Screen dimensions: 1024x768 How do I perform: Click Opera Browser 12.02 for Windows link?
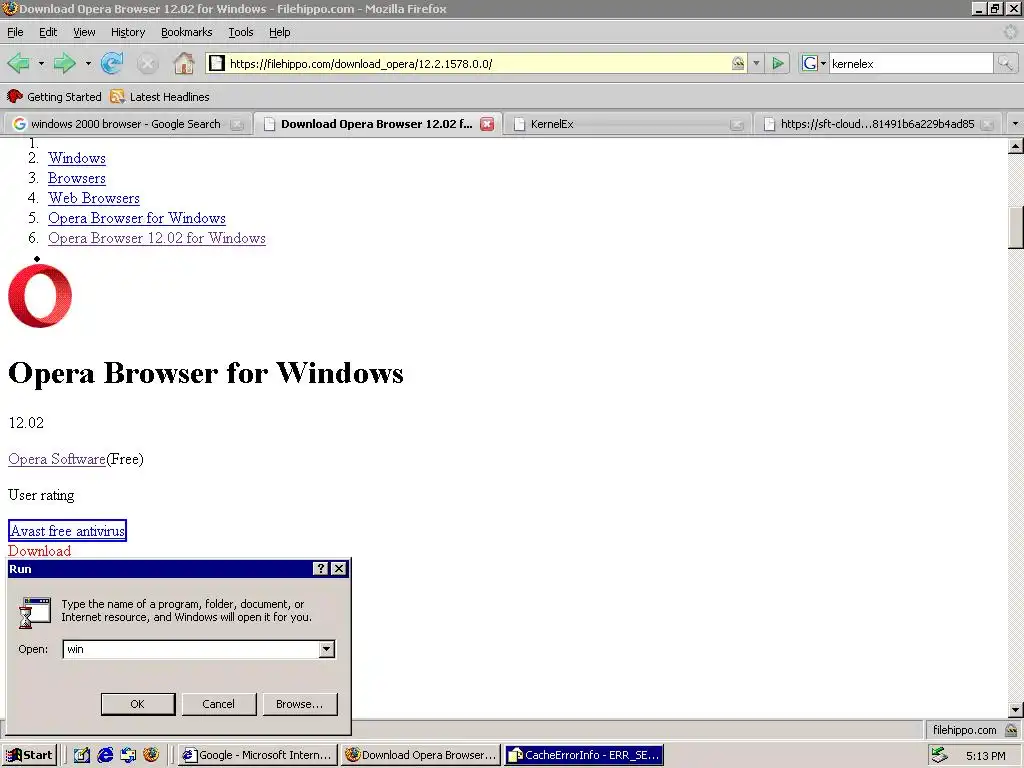[x=157, y=238]
